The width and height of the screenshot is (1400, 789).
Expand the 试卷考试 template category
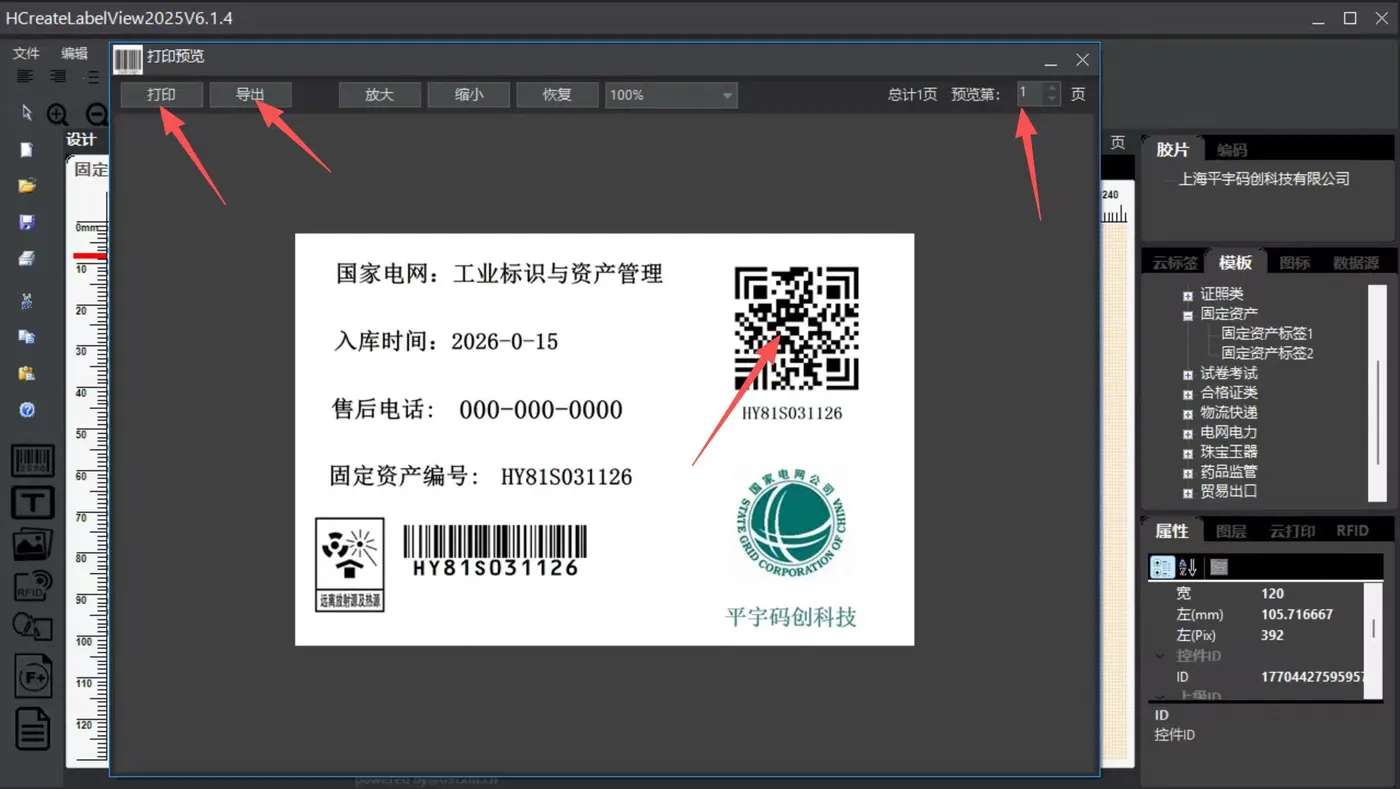click(1188, 374)
